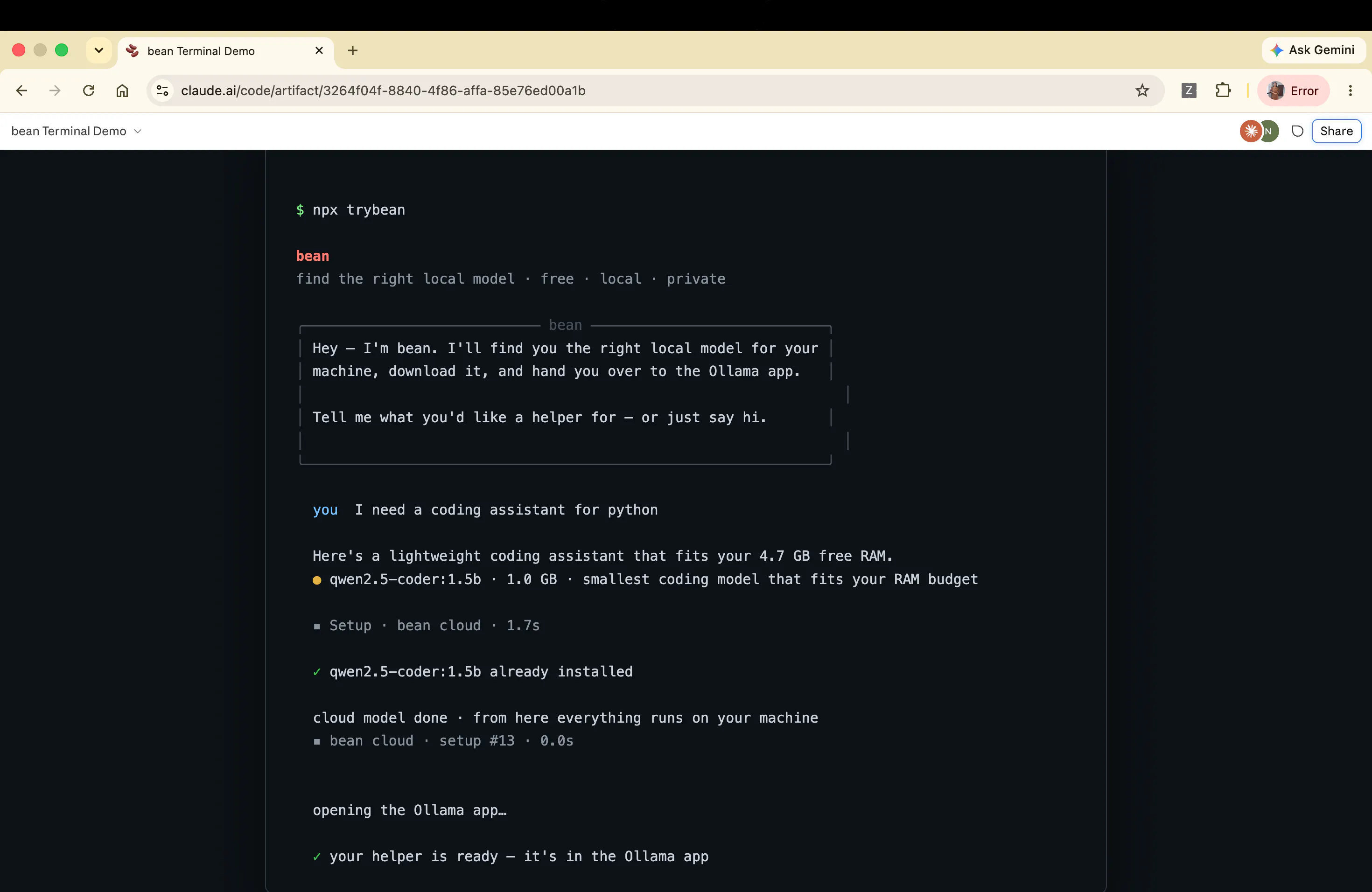Open a new browser tab
The height and width of the screenshot is (892, 1372).
[x=353, y=51]
